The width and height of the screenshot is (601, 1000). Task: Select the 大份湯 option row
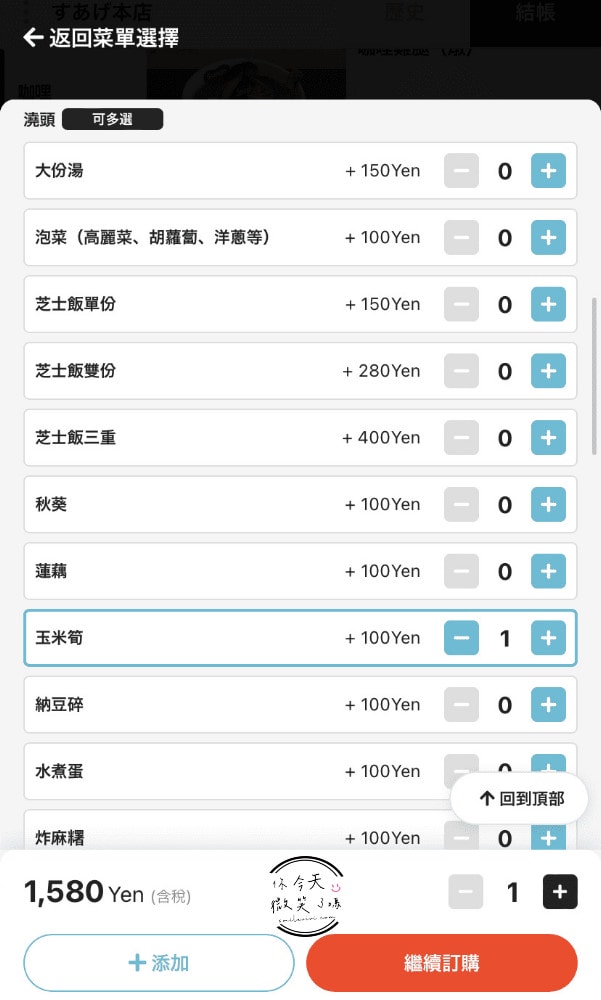300,170
